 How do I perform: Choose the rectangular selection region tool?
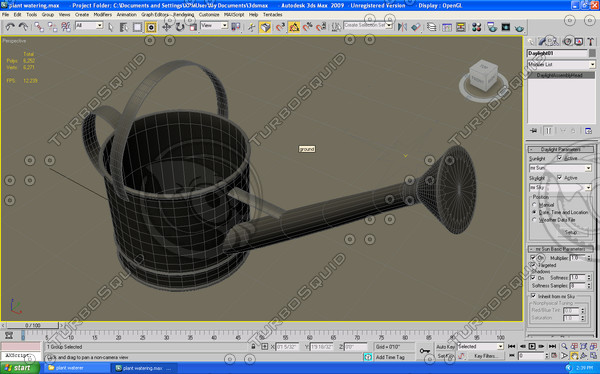click(137, 27)
